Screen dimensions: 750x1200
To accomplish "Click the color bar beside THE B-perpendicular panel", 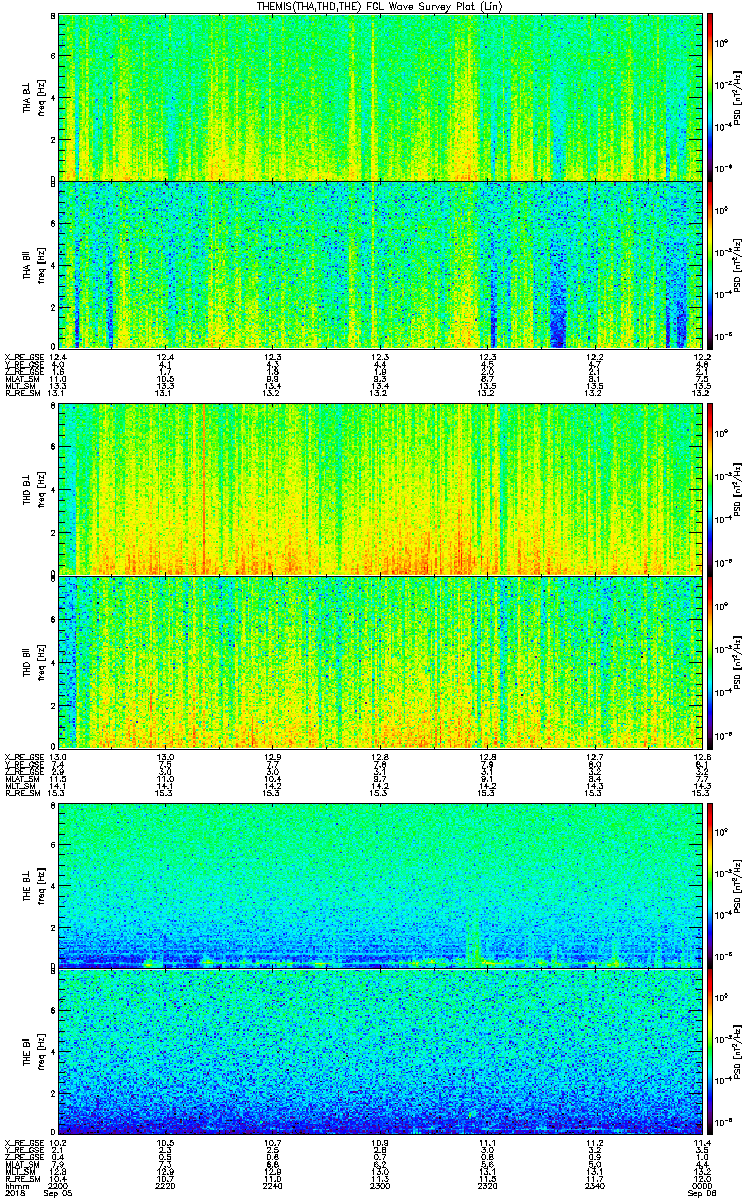I will (710, 885).
